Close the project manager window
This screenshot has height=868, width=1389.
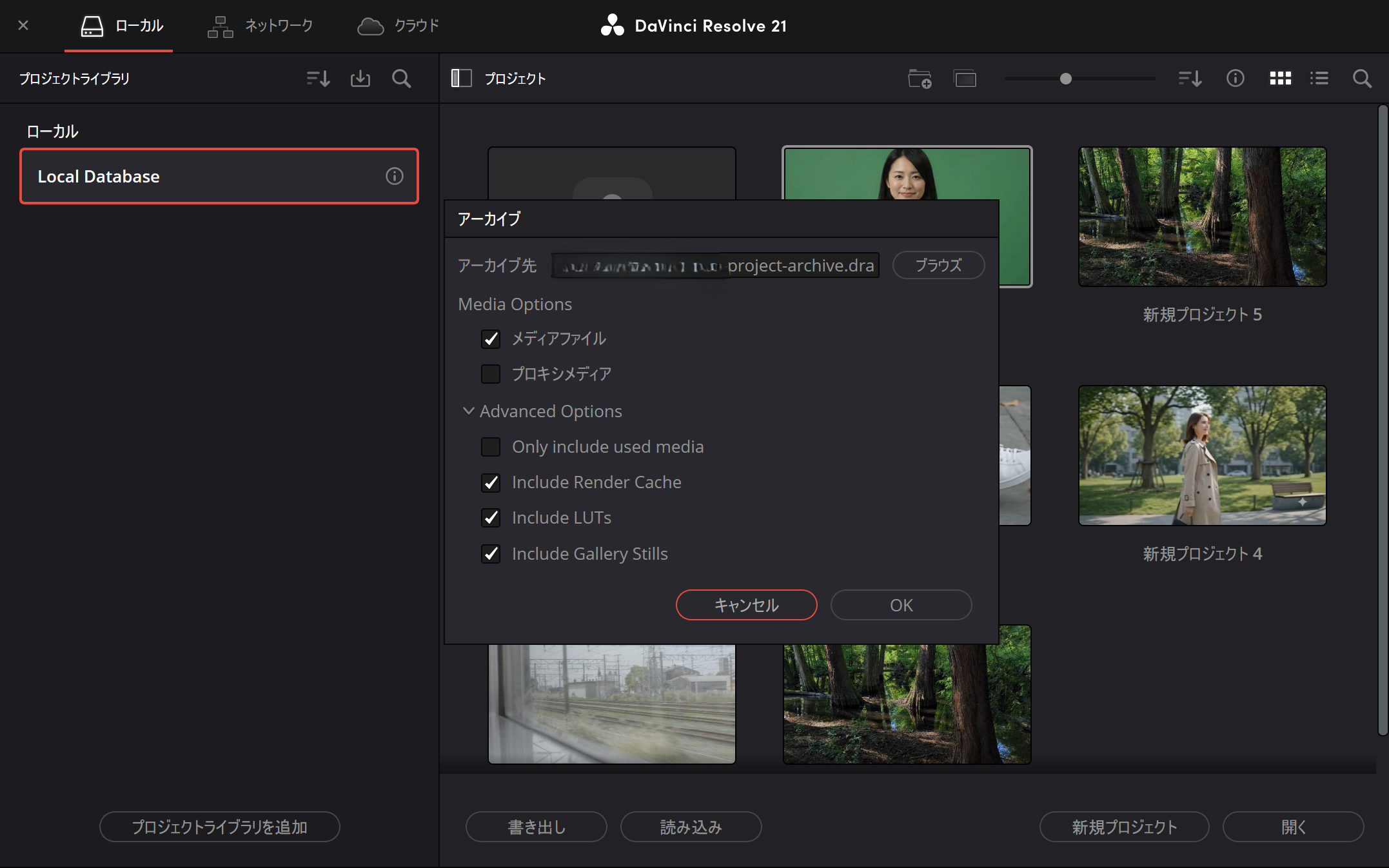click(23, 25)
